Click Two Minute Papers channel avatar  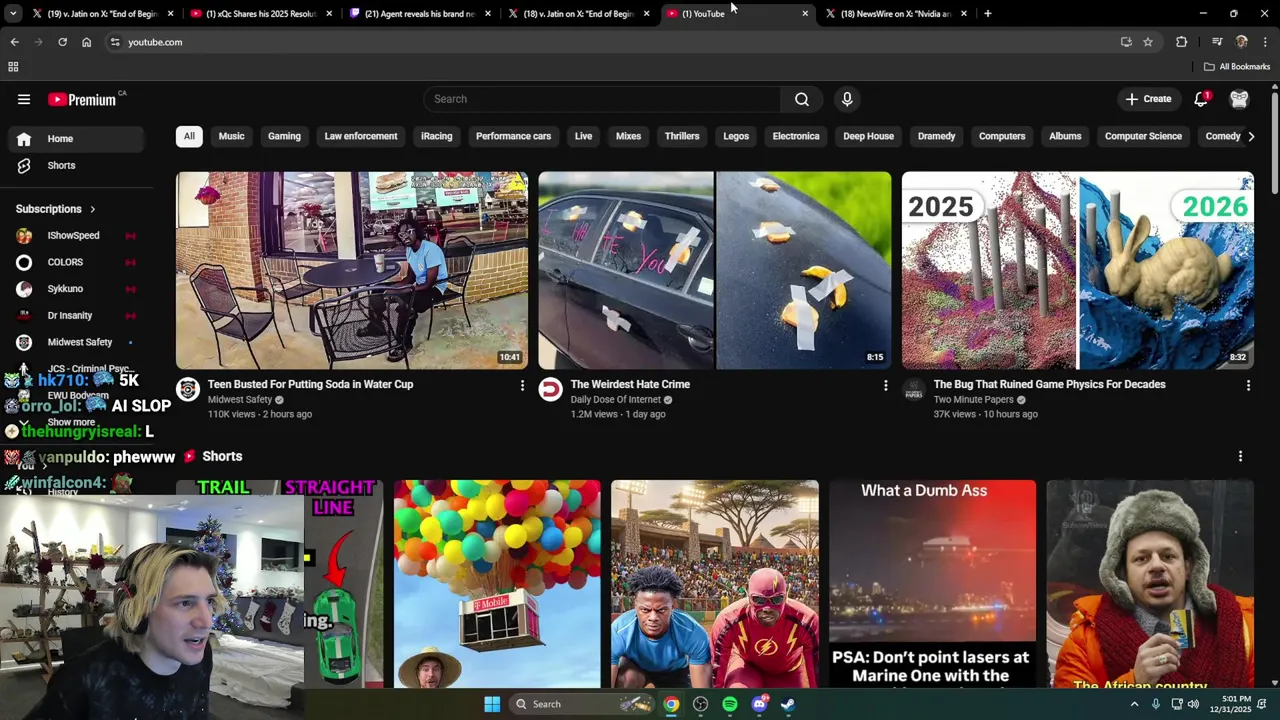click(914, 389)
